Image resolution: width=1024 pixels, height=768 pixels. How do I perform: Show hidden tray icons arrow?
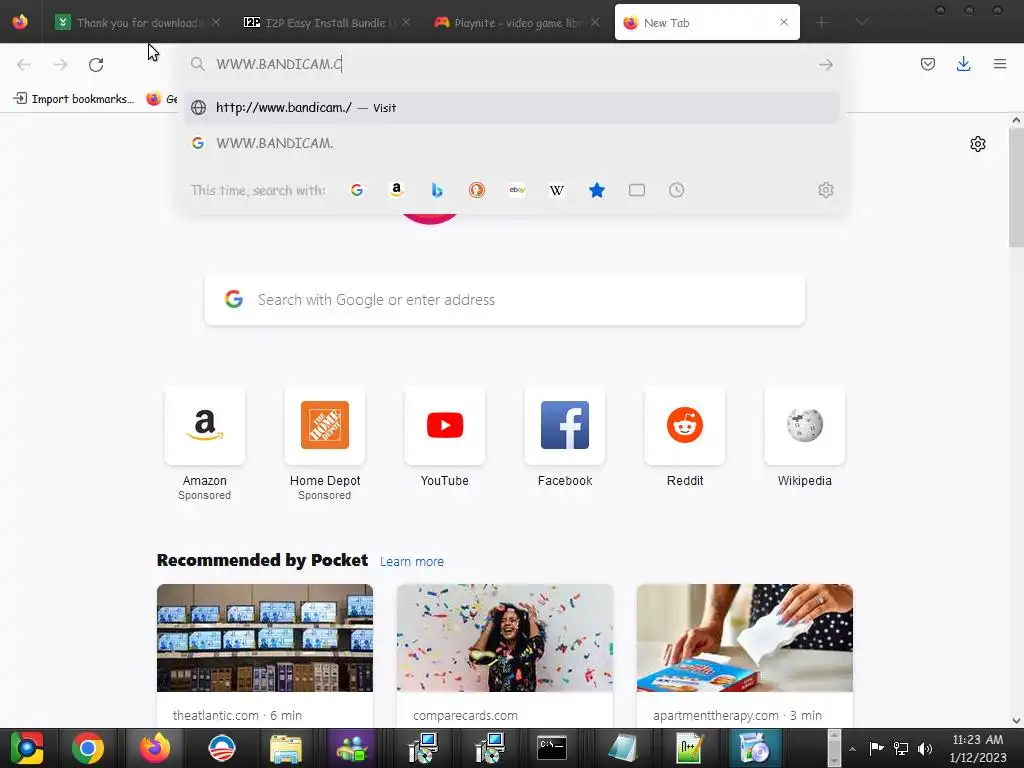pyautogui.click(x=852, y=748)
